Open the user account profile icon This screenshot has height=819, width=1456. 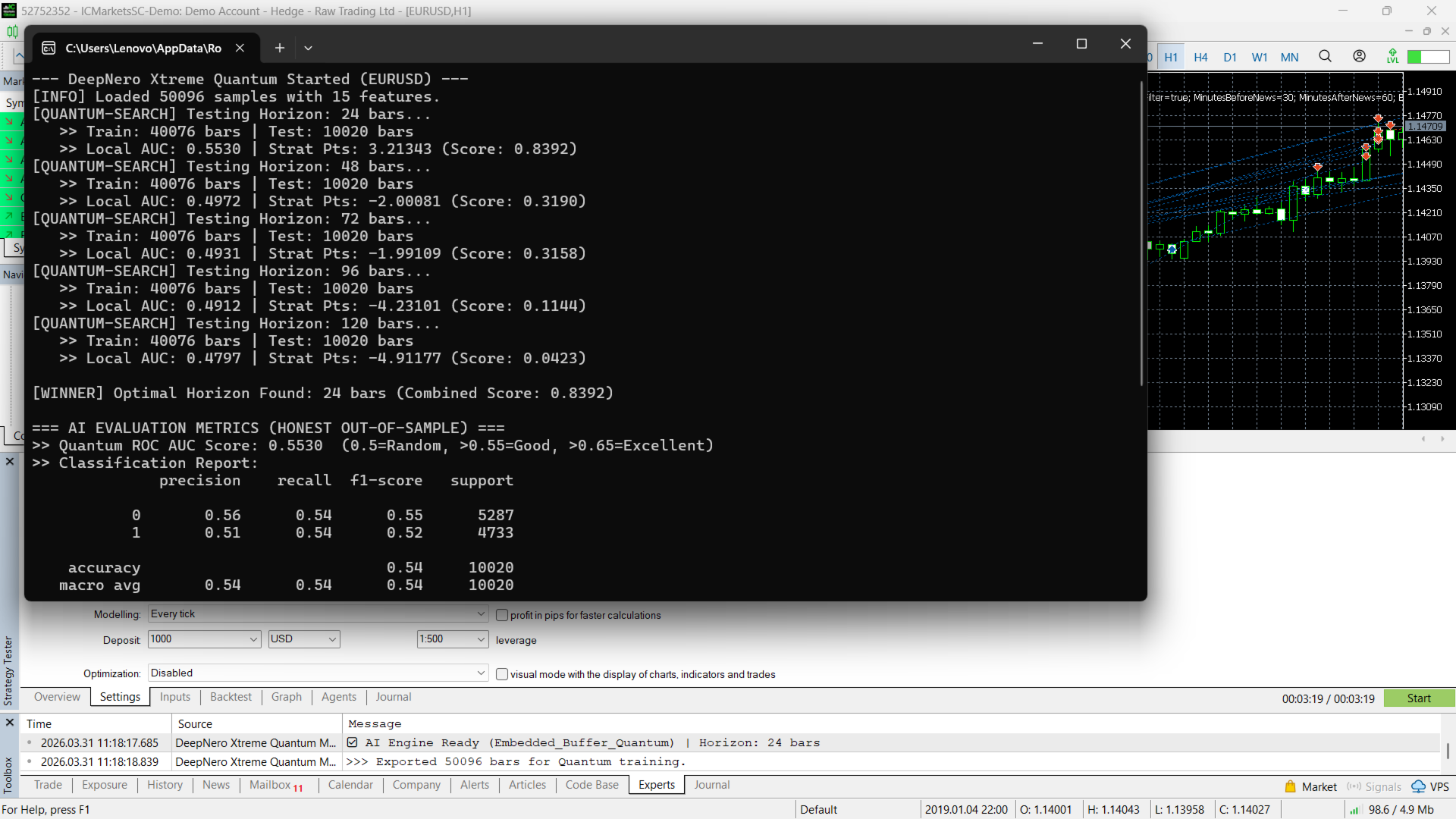pyautogui.click(x=1359, y=56)
